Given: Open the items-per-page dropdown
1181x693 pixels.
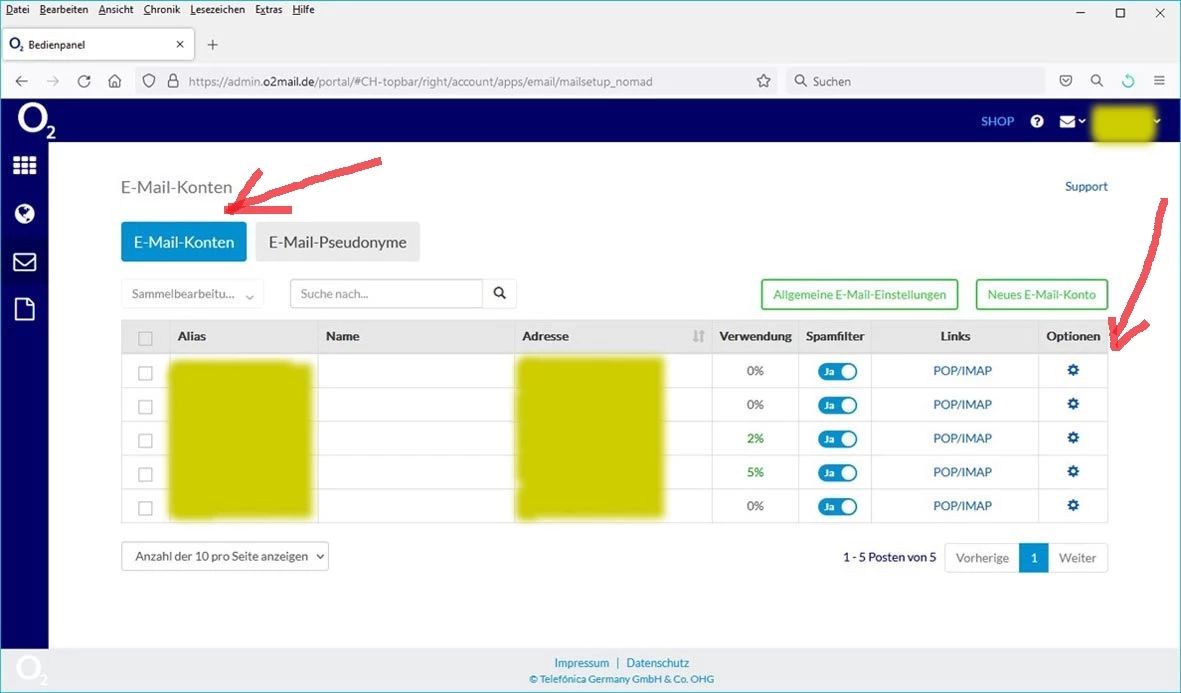Looking at the screenshot, I should 224,557.
